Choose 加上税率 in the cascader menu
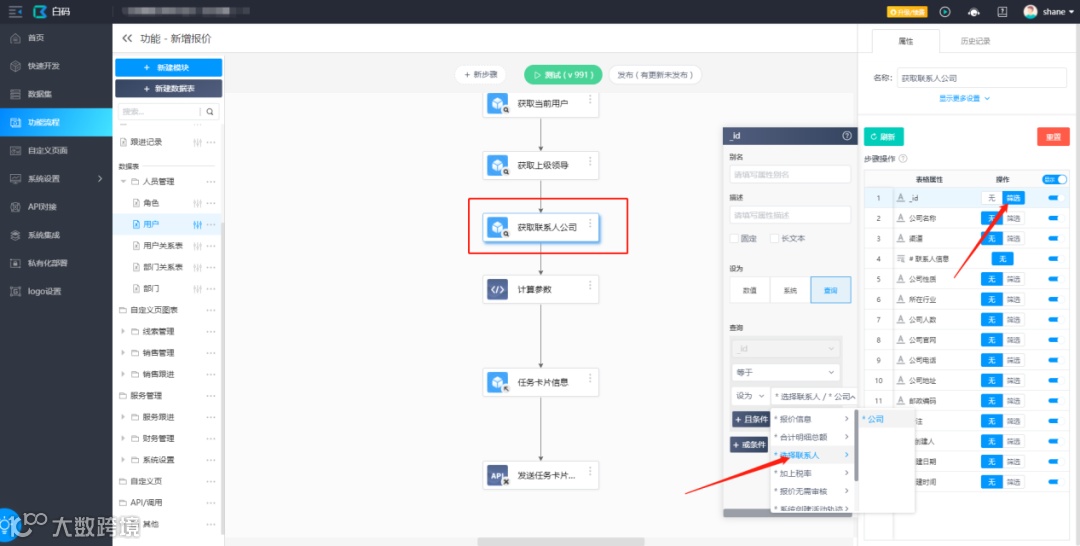The height and width of the screenshot is (546, 1080). [x=812, y=473]
